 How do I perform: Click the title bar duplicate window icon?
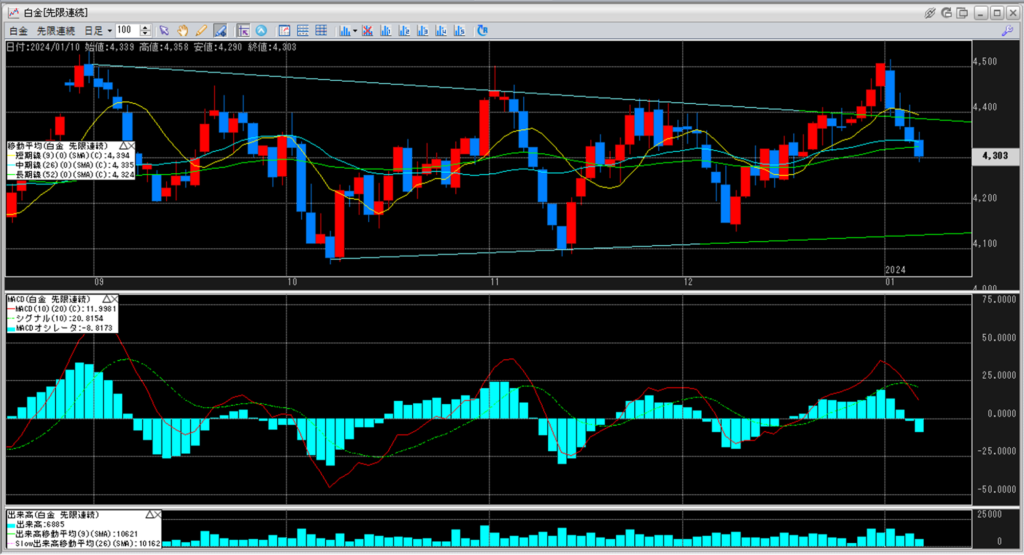click(x=963, y=13)
